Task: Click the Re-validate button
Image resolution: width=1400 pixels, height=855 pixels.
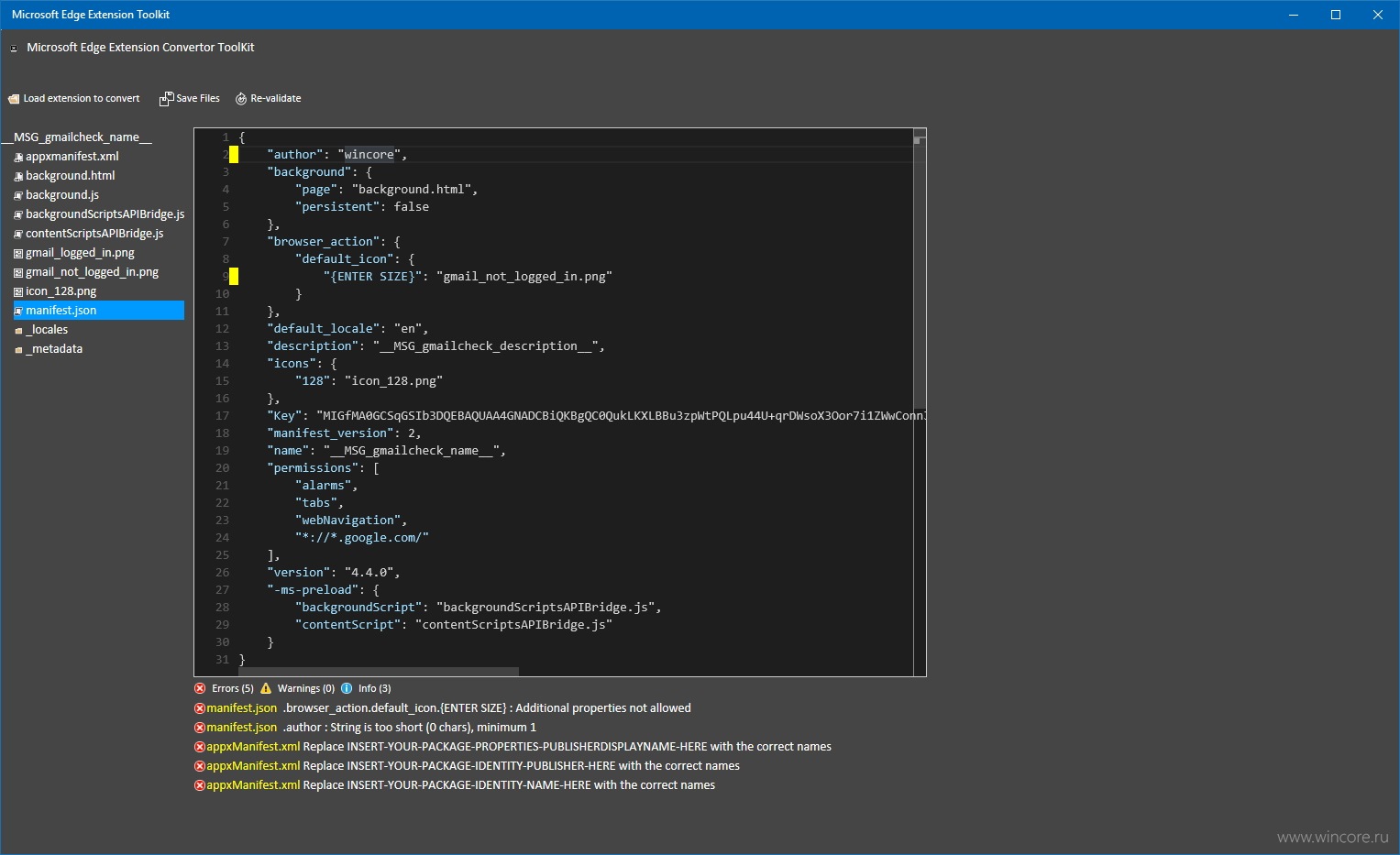Action: click(x=268, y=98)
